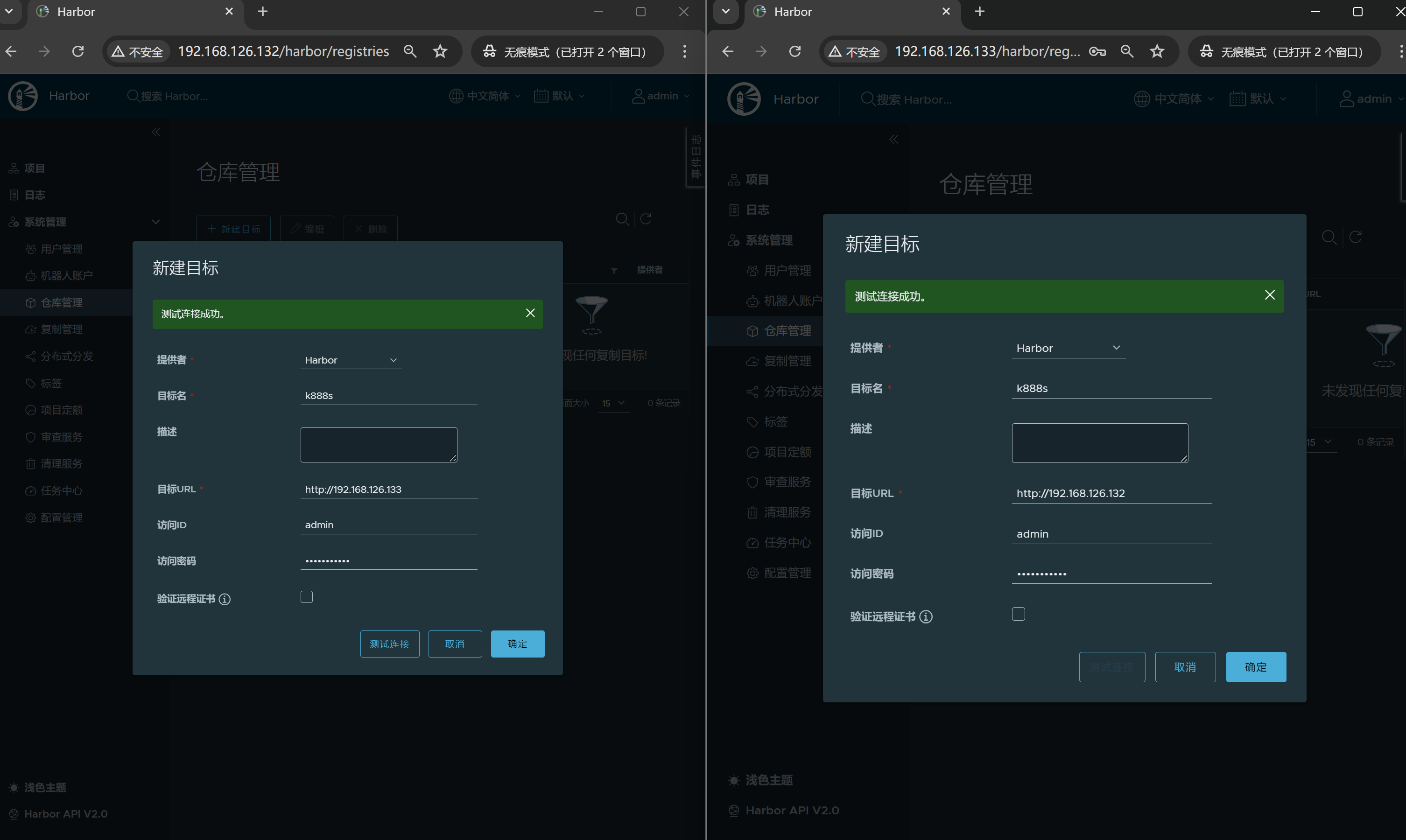Open 提供者 Harbor dropdown in left dialog
1406x840 pixels.
[x=351, y=360]
